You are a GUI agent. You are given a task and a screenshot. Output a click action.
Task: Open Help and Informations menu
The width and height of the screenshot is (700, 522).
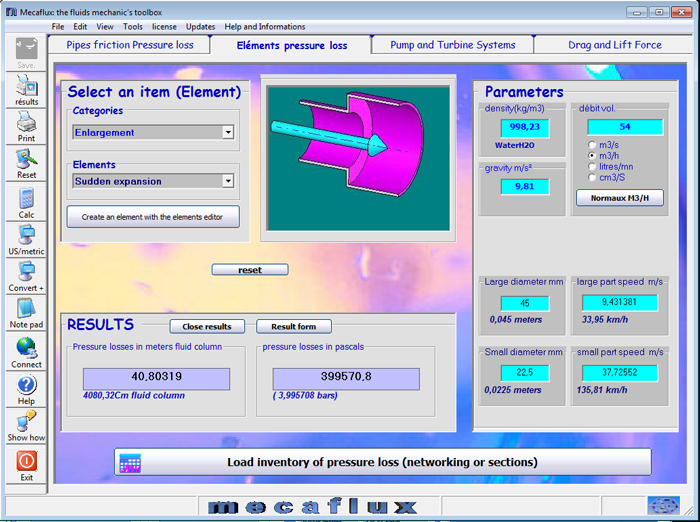[x=265, y=27]
